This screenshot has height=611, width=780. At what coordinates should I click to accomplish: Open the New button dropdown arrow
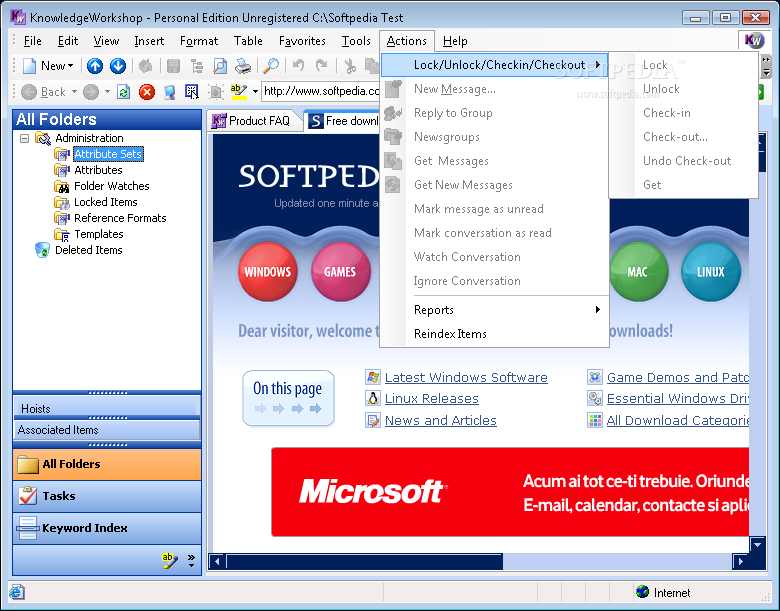tap(71, 66)
